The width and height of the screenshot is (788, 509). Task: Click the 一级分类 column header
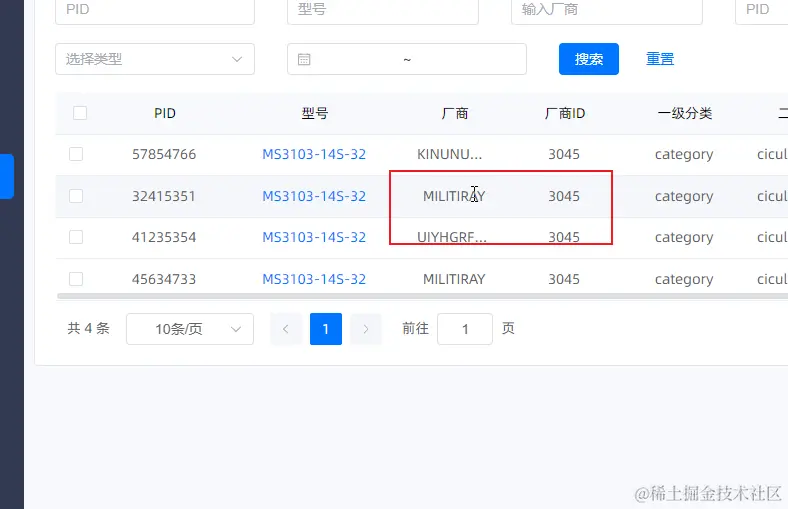(685, 113)
